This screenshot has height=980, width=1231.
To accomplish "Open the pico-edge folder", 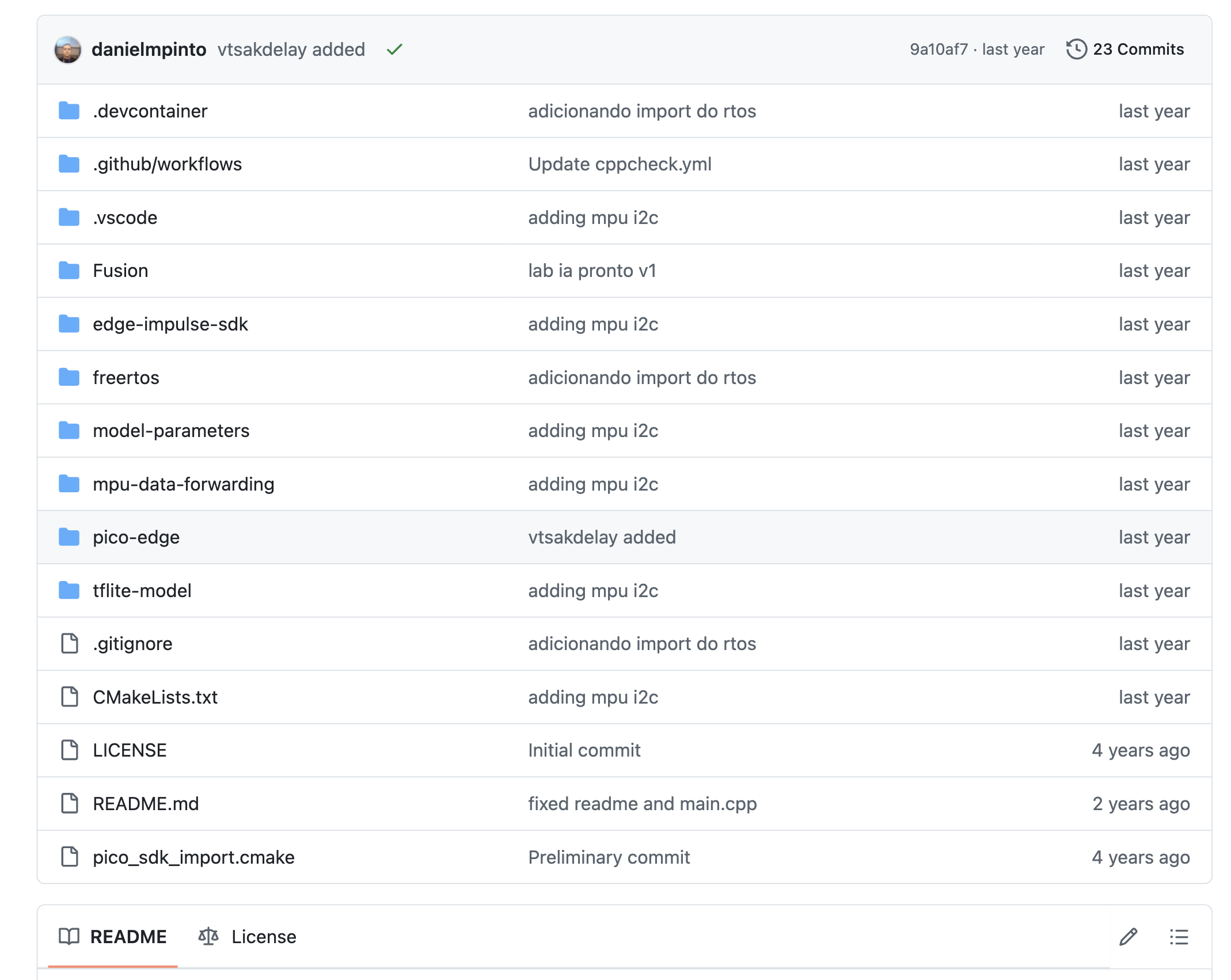I will pyautogui.click(x=136, y=537).
